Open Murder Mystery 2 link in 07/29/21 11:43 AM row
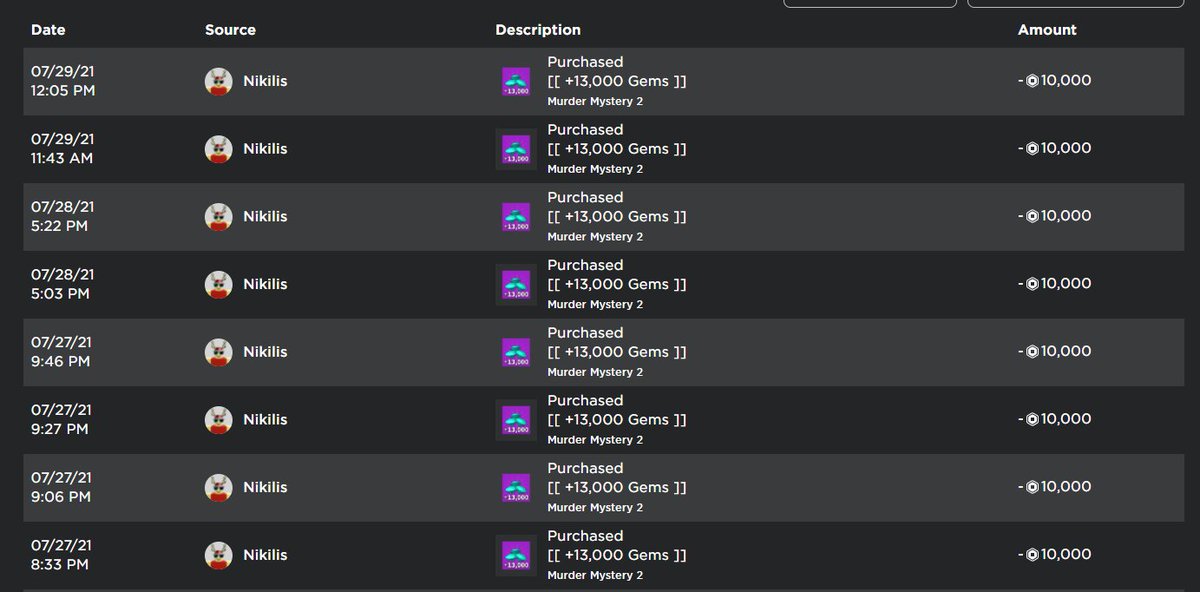Screen dimensions: 1200x592 tap(595, 170)
